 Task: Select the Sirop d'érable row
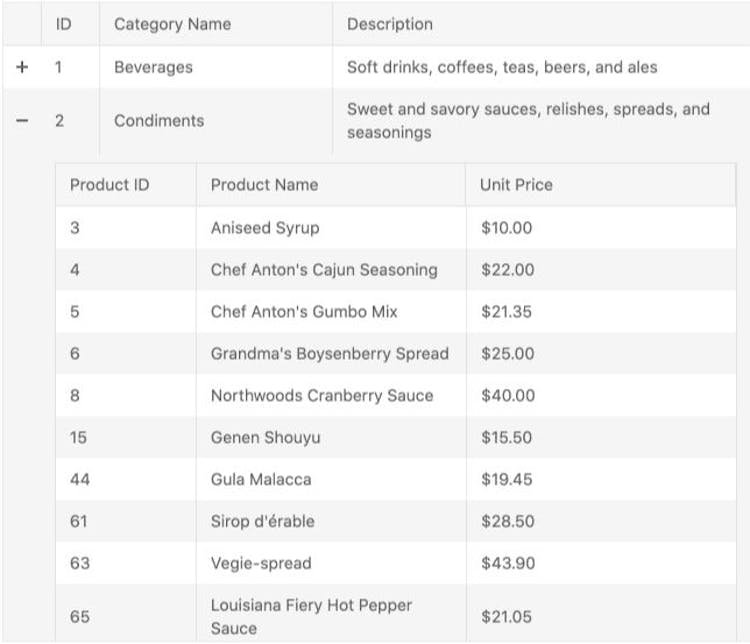coord(262,522)
